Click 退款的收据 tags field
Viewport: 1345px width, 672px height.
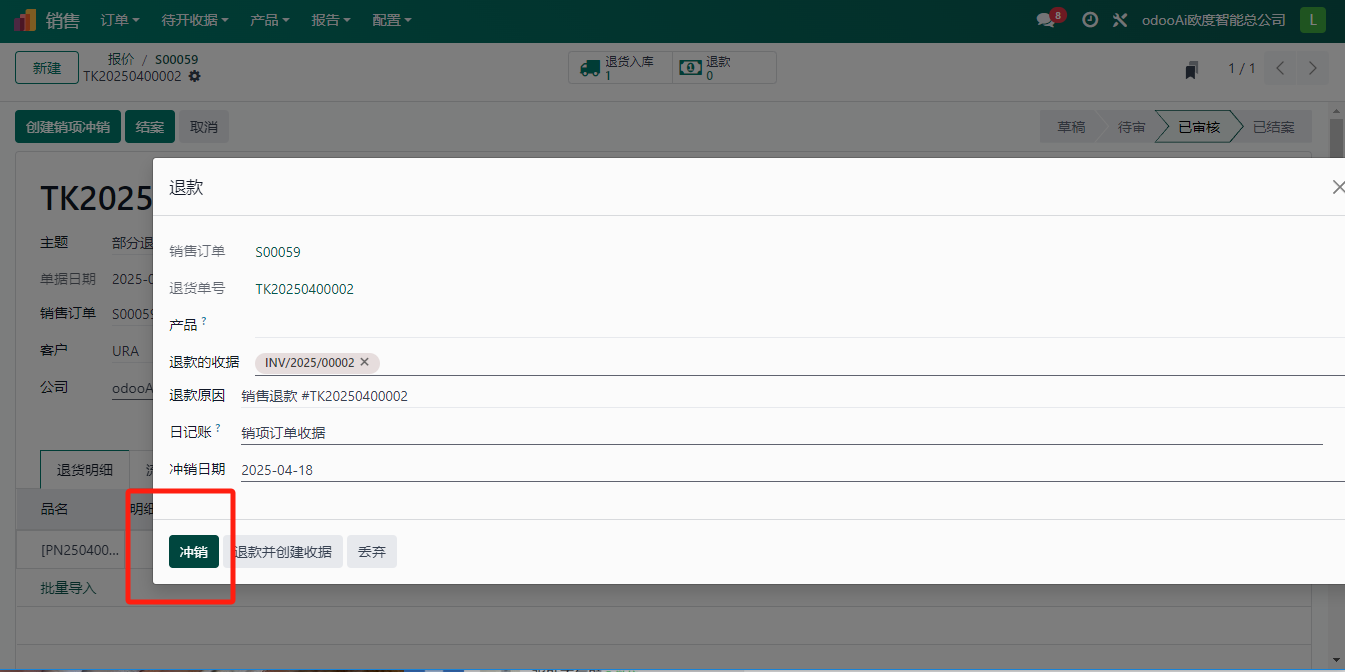(x=800, y=362)
